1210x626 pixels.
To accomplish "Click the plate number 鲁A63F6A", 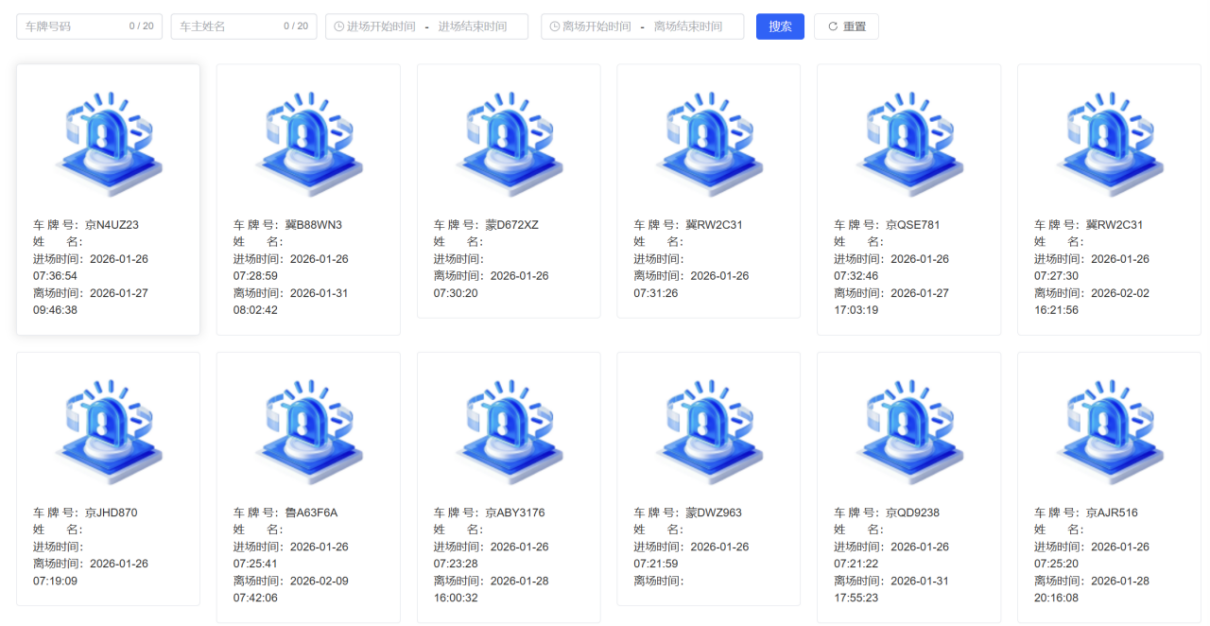I will click(x=312, y=513).
